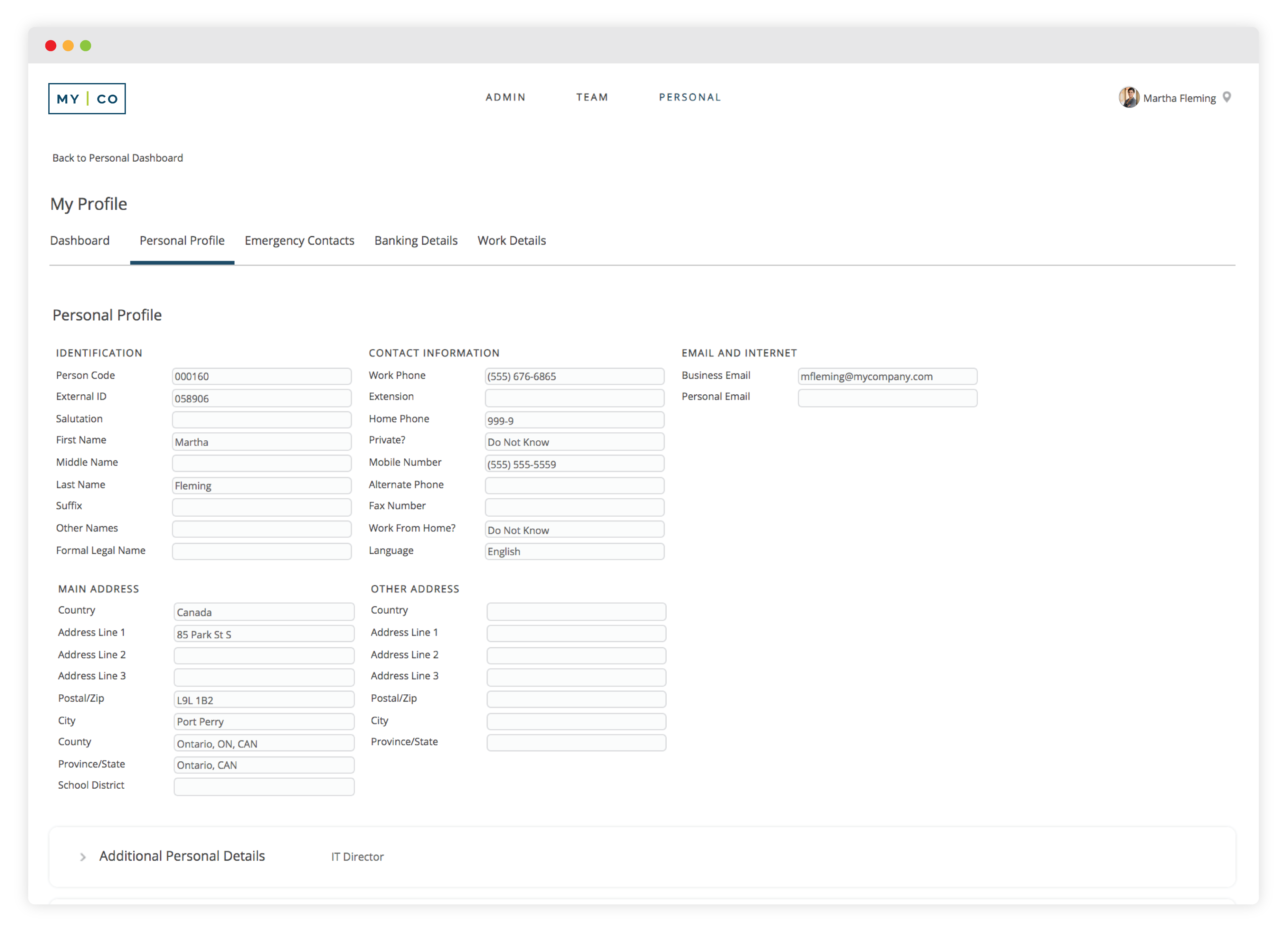Go to the Dashboard tab
The width and height of the screenshot is (1288, 939).
(x=80, y=240)
